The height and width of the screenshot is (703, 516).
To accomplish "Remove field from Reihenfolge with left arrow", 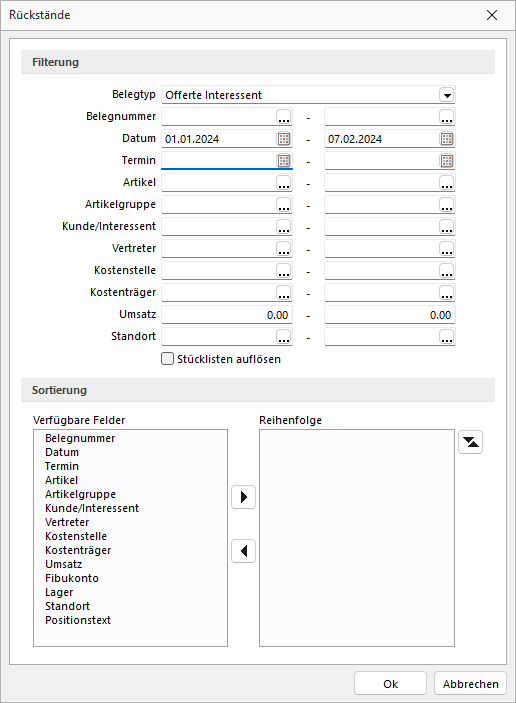I will click(x=243, y=551).
